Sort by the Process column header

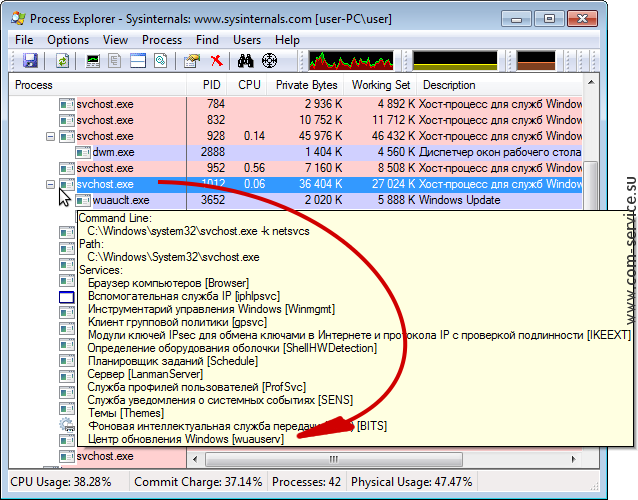98,85
